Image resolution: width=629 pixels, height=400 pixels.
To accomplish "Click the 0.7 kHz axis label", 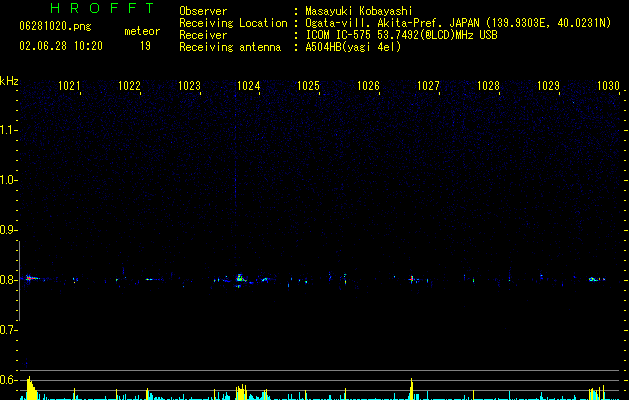I will click(7, 330).
